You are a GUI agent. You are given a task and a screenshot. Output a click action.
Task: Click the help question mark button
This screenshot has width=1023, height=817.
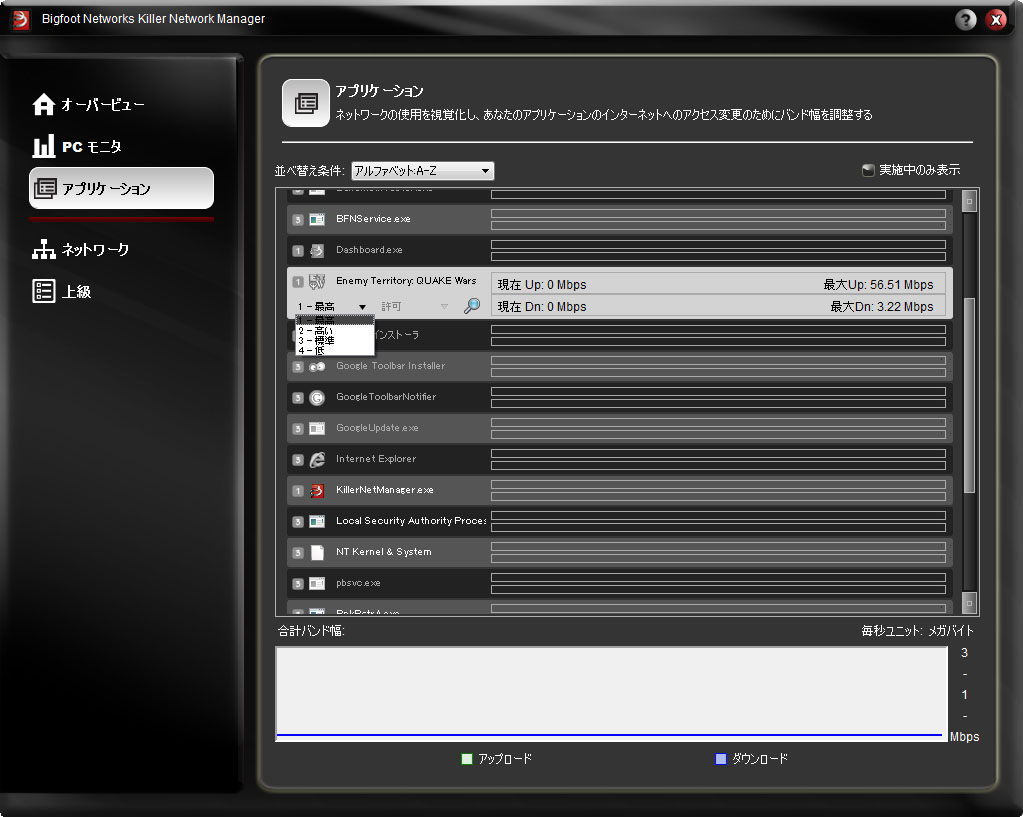pyautogui.click(x=966, y=20)
